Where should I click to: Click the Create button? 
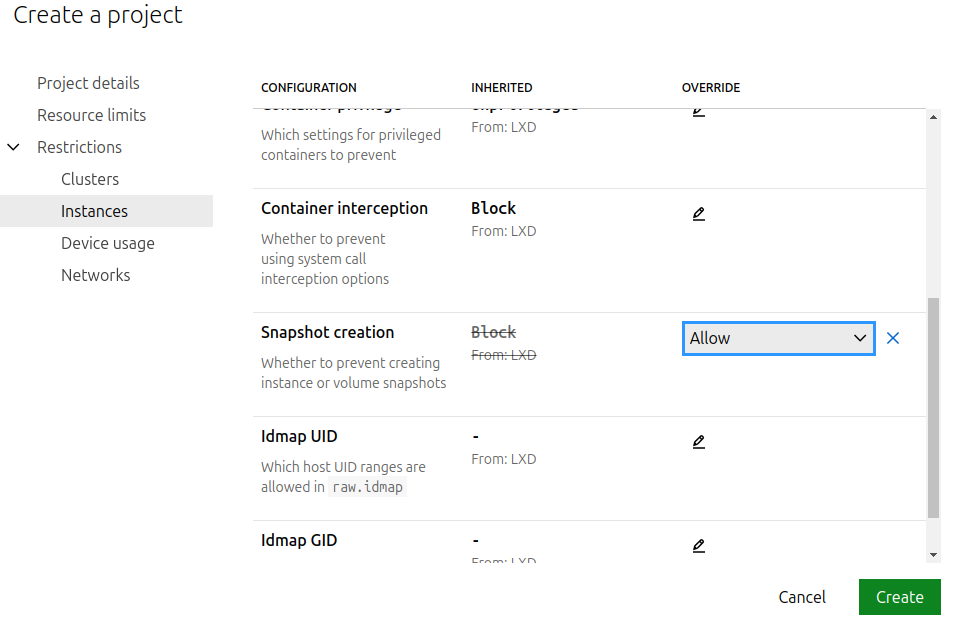pos(899,597)
